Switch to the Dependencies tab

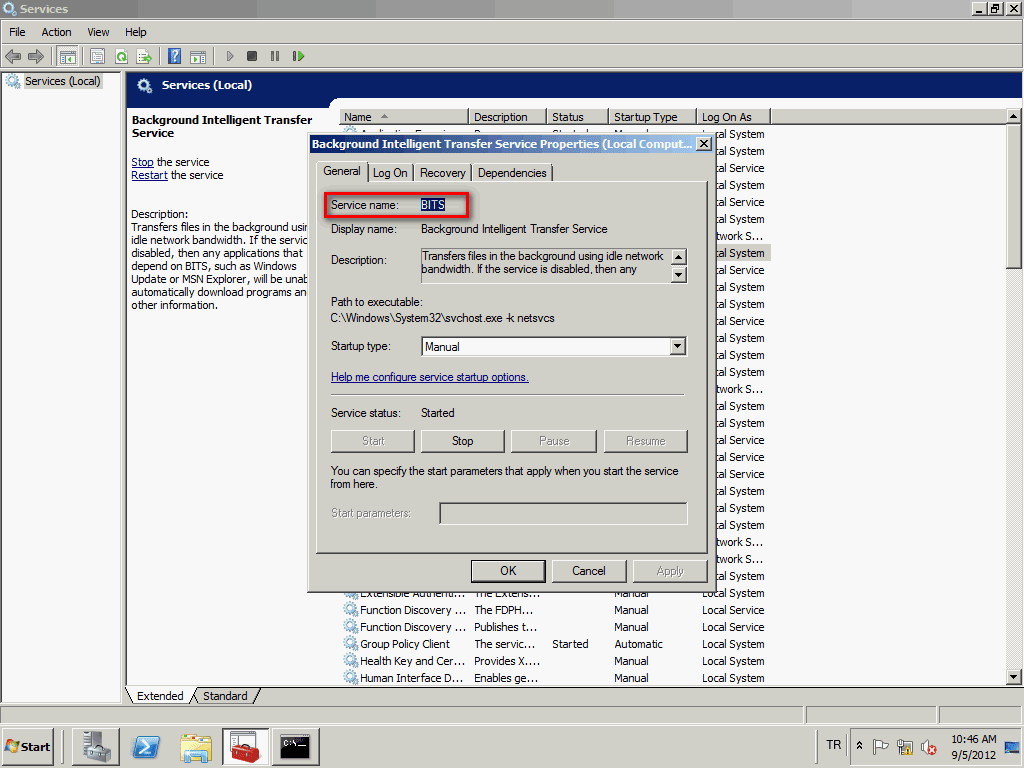click(x=512, y=173)
